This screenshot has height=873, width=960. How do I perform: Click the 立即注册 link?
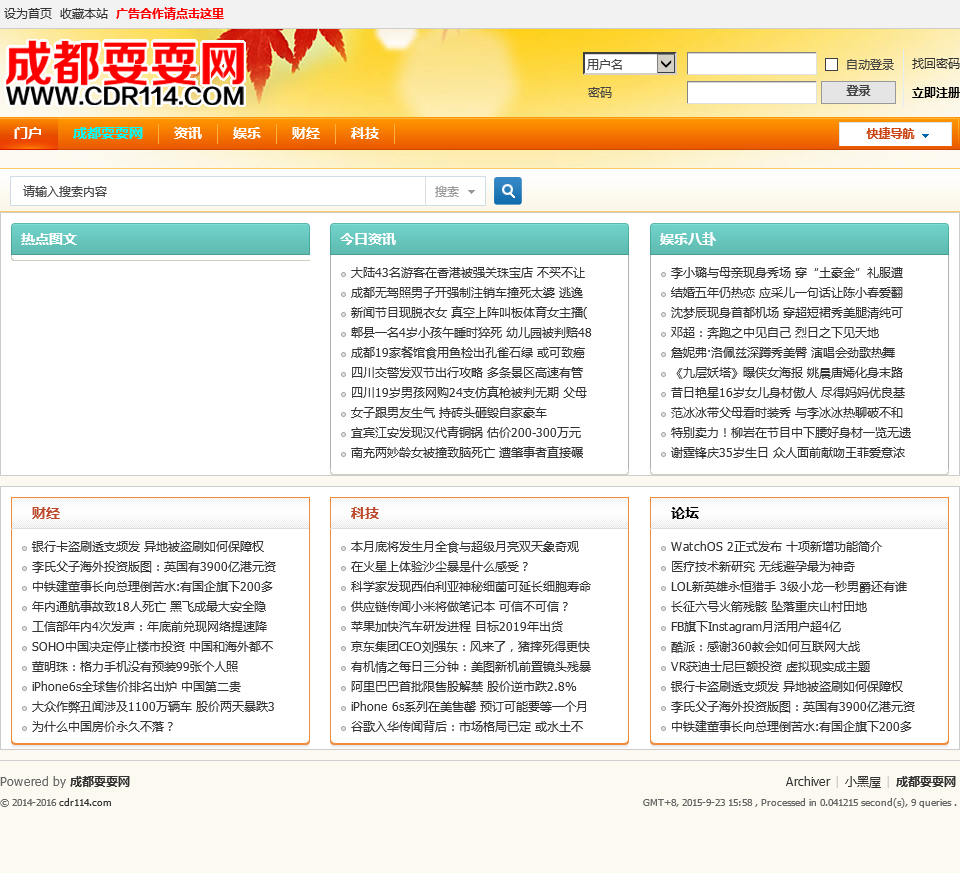click(x=935, y=93)
